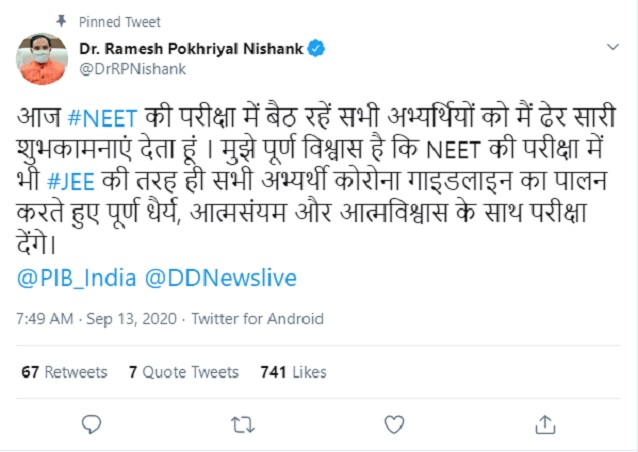Retweet this tweet using the arrows icon

(242, 425)
